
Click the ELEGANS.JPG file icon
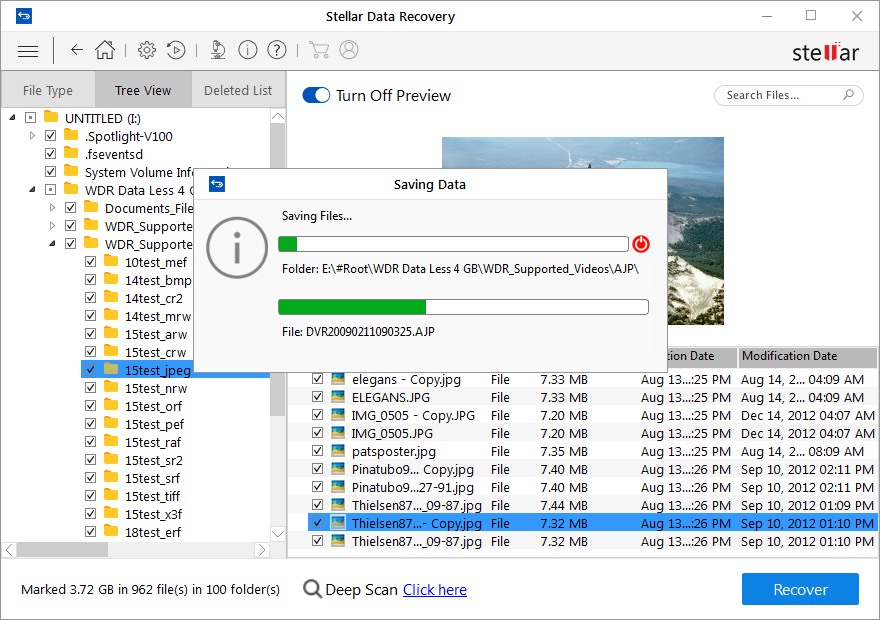tap(338, 397)
